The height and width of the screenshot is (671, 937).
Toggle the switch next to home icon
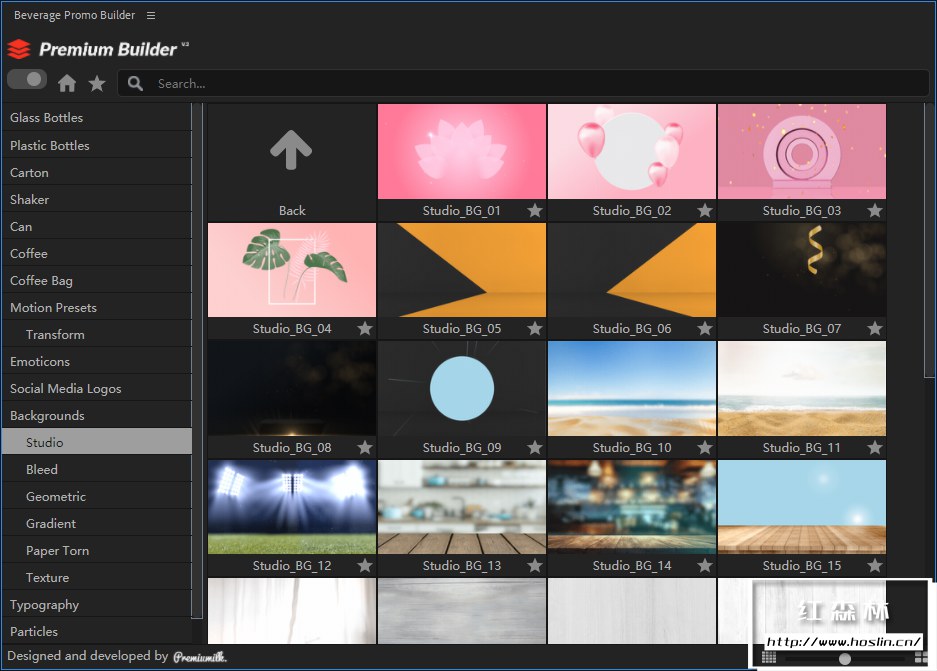tap(27, 79)
